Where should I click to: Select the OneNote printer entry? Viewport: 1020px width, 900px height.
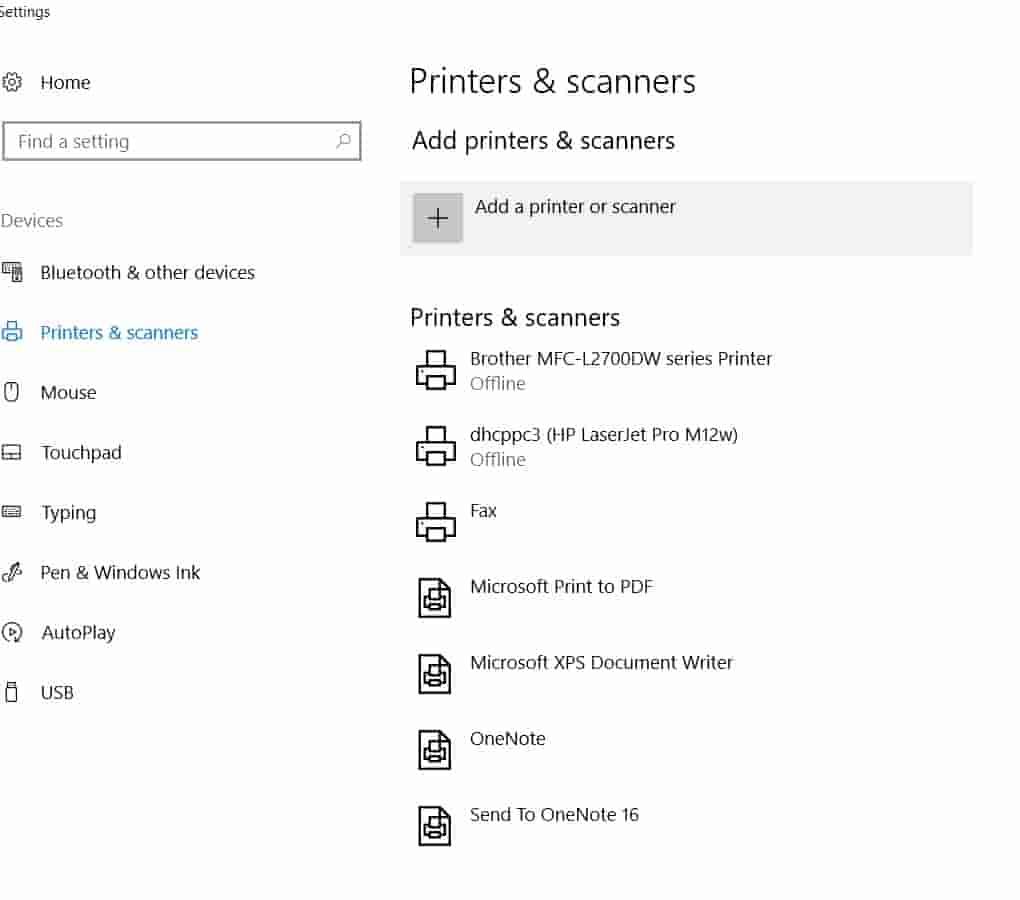[x=507, y=739]
